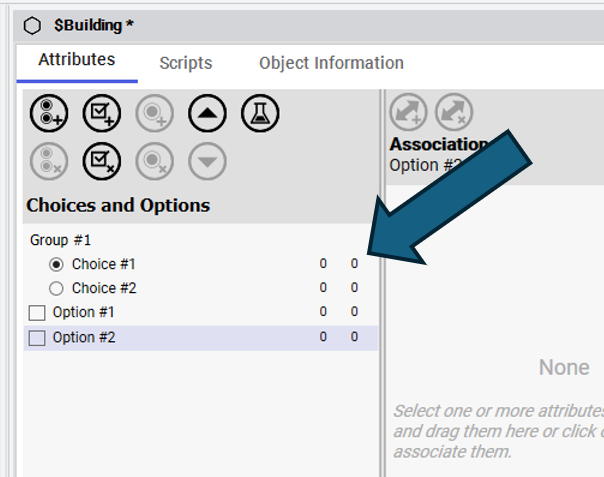604x477 pixels.
Task: Click the greyed move down arrow icon
Action: [x=207, y=160]
